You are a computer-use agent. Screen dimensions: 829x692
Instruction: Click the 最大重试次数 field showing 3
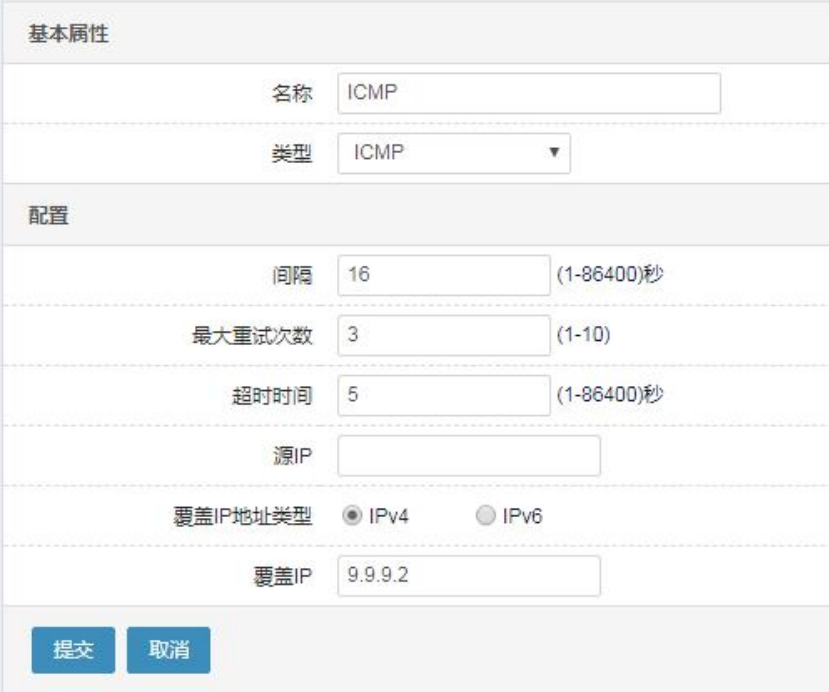pos(444,335)
